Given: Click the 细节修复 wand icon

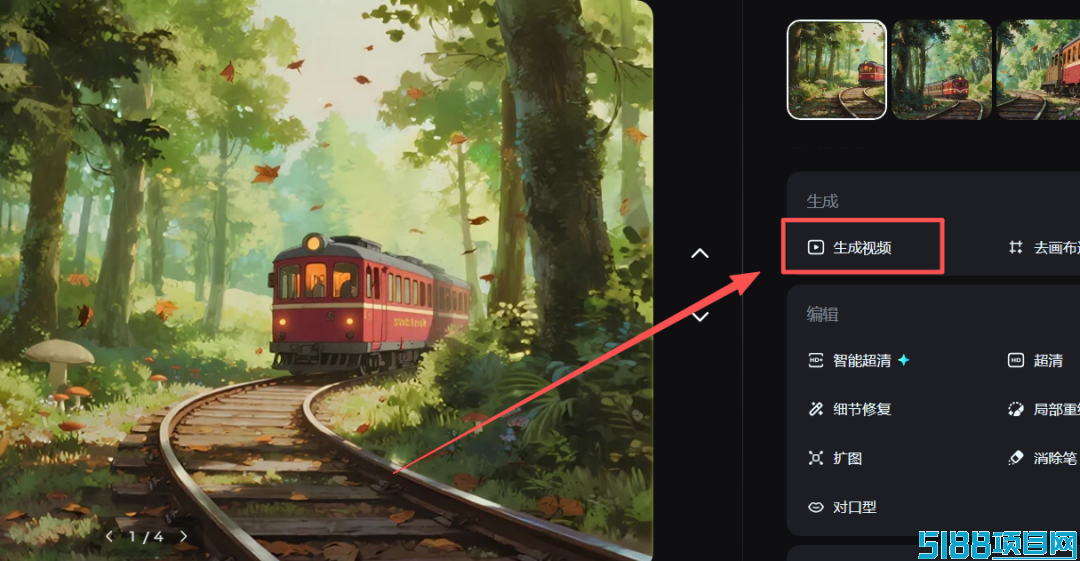Looking at the screenshot, I should pos(816,409).
